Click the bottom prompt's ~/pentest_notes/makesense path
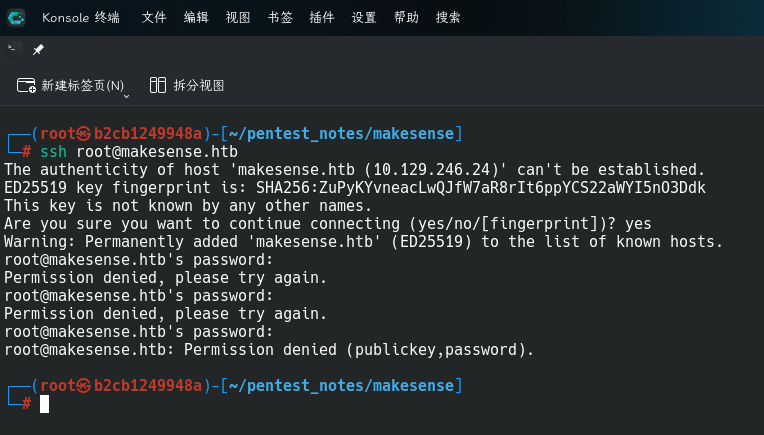 click(341, 386)
